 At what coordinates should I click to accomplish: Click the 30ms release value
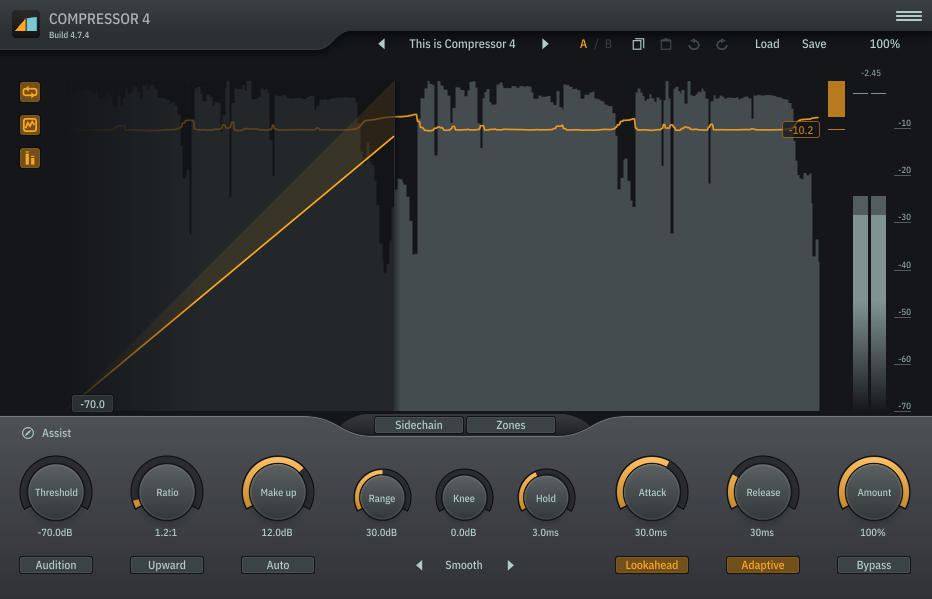[x=761, y=532]
